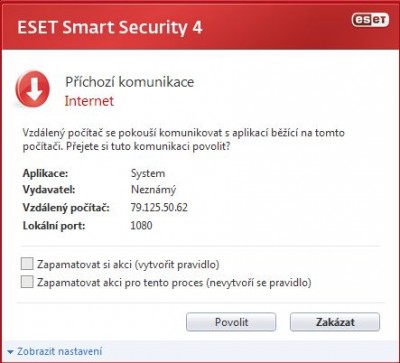Click the ESET logo in the header
Viewport: 400px width, 363px height.
pos(370,20)
